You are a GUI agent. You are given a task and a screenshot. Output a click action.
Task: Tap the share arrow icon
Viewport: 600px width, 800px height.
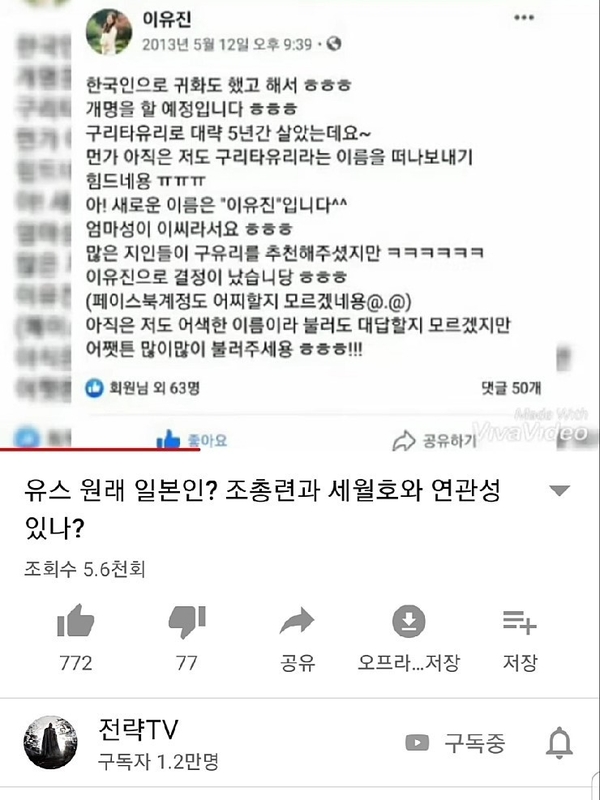pos(297,621)
